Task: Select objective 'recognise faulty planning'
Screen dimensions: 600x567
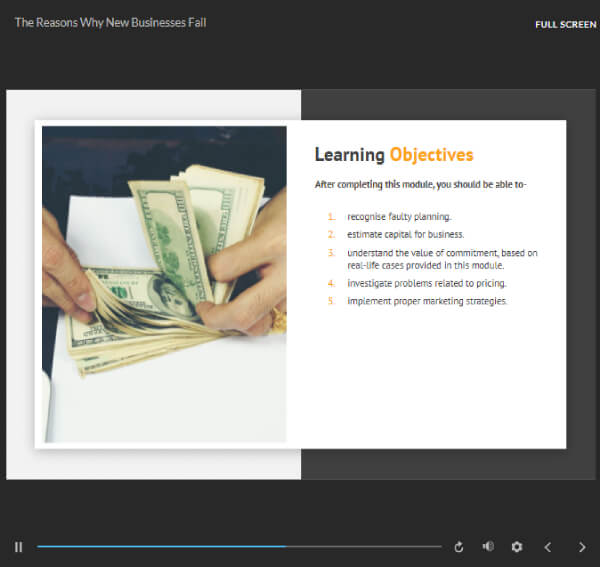Action: [x=399, y=217]
